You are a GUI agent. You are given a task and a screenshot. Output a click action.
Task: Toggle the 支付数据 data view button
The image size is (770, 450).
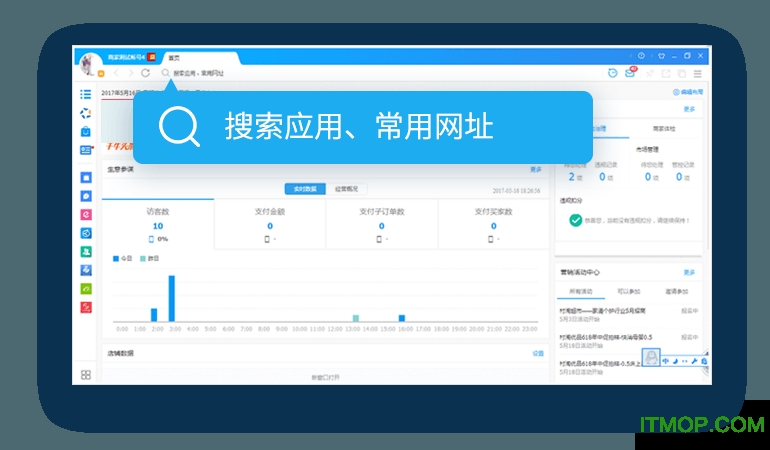pyautogui.click(x=304, y=188)
